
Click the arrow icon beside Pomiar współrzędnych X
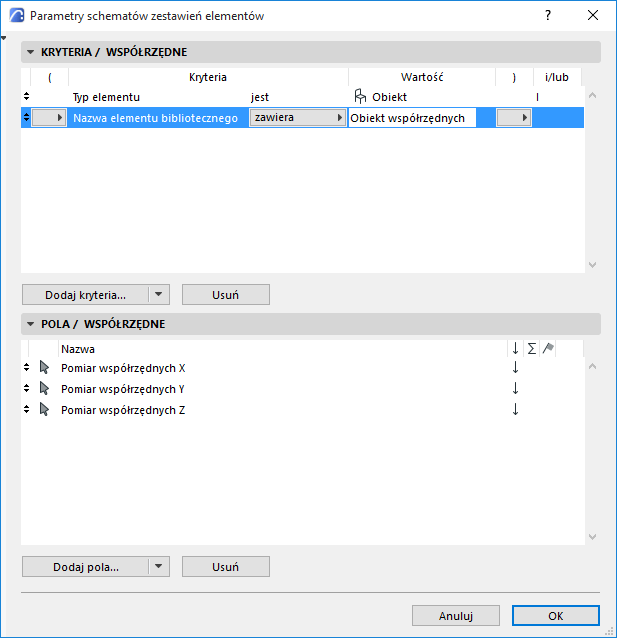[x=43, y=368]
